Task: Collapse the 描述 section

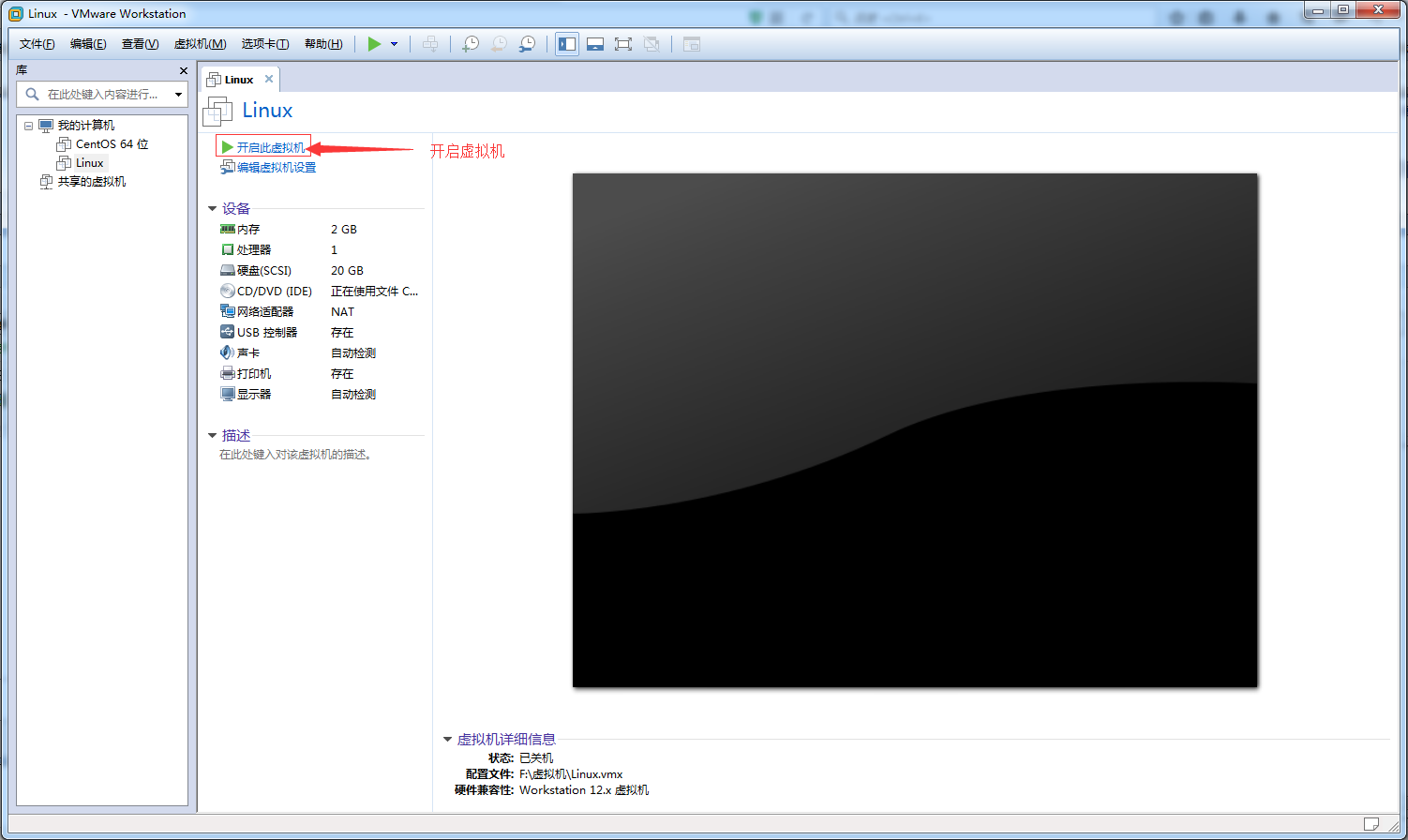Action: (213, 436)
